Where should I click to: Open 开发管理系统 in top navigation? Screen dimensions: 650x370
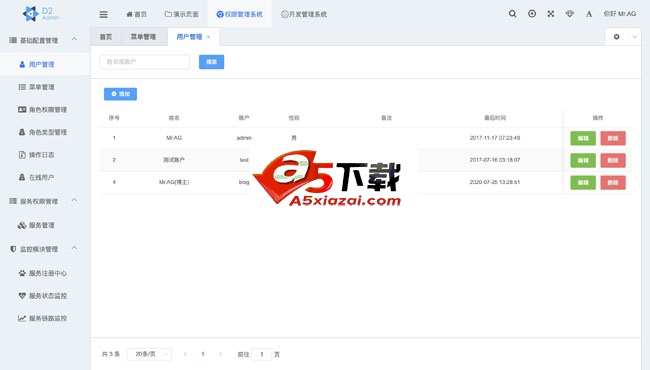coord(304,15)
